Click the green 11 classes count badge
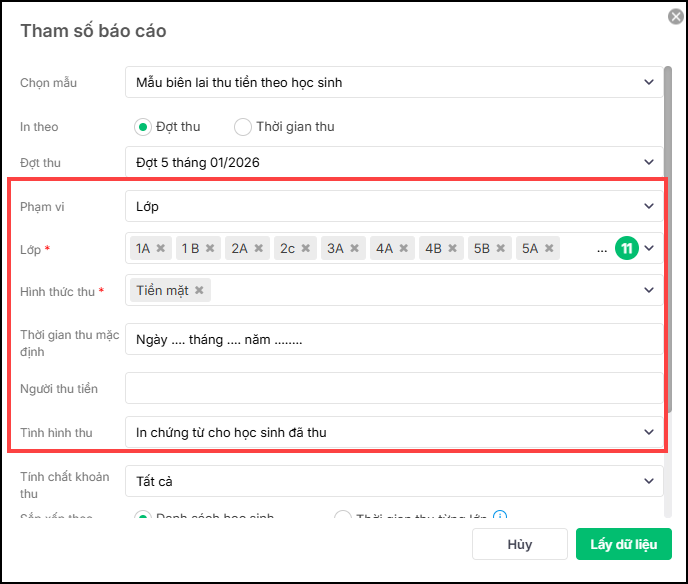This screenshot has width=688, height=584. tap(627, 248)
